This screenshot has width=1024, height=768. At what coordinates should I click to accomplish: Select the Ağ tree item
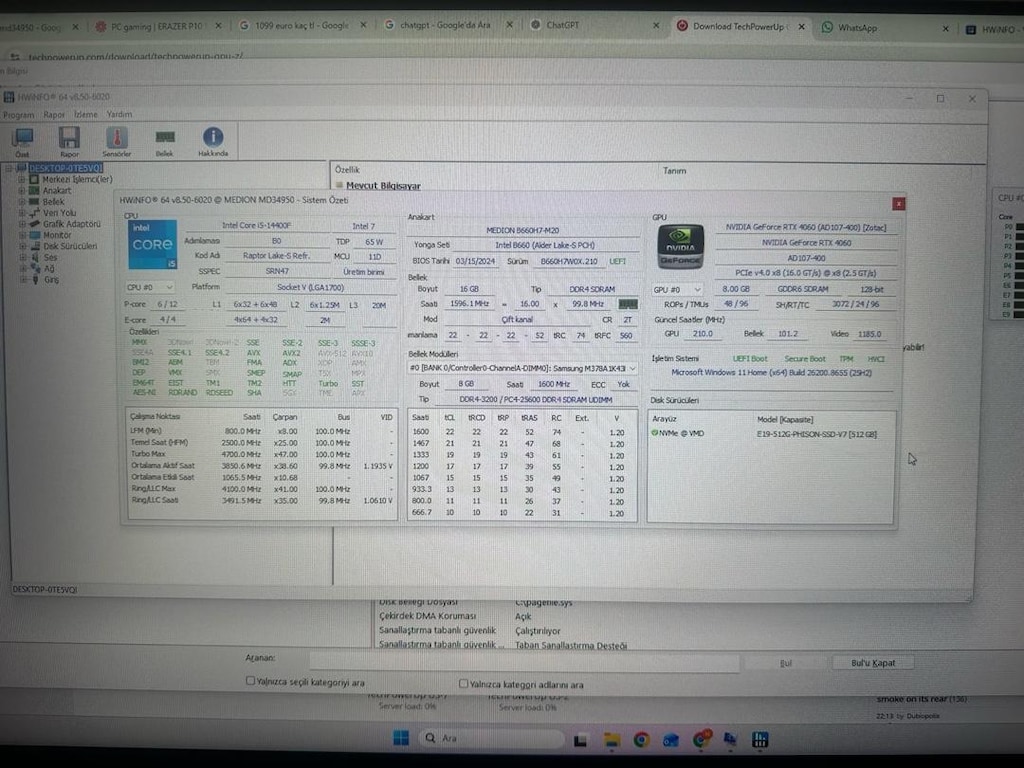[49, 268]
